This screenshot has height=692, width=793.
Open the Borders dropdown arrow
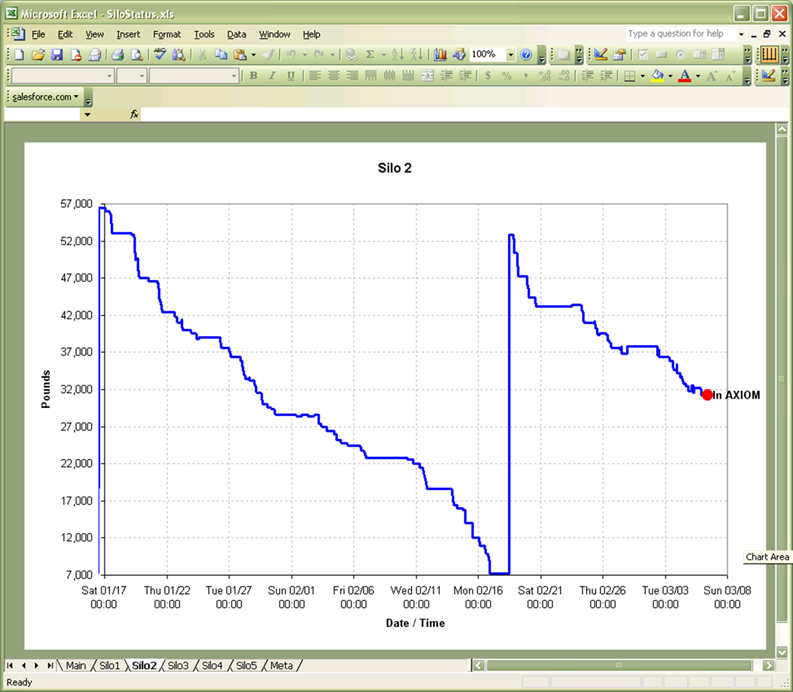click(642, 76)
